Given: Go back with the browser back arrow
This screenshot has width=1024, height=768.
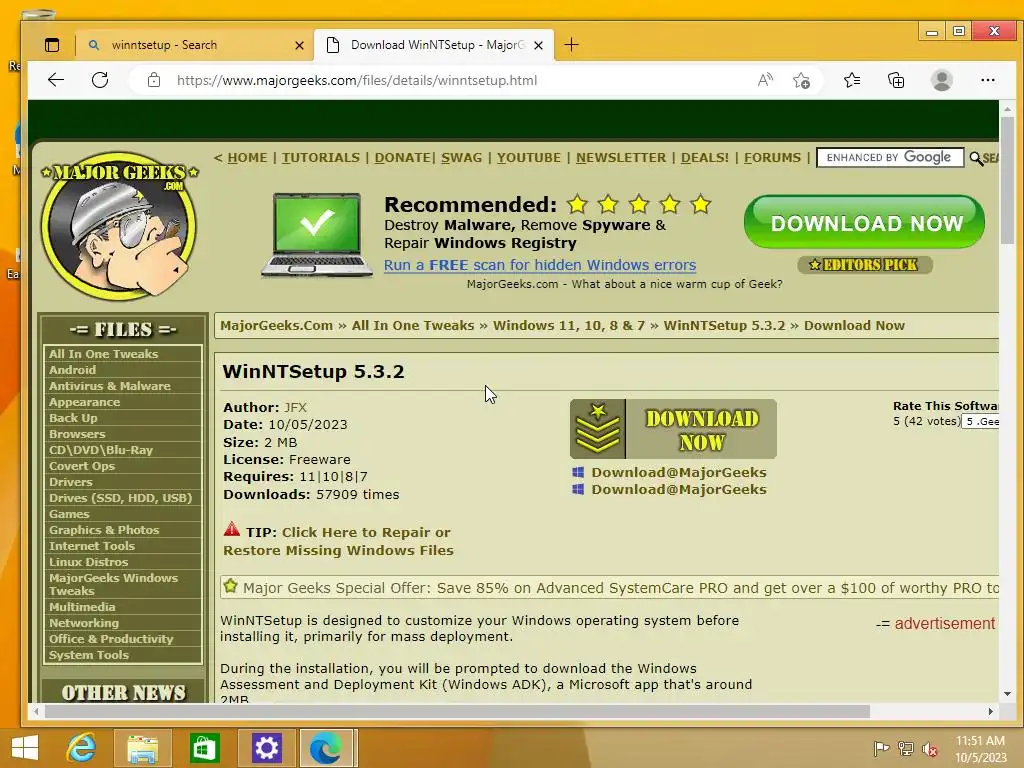Looking at the screenshot, I should point(56,80).
